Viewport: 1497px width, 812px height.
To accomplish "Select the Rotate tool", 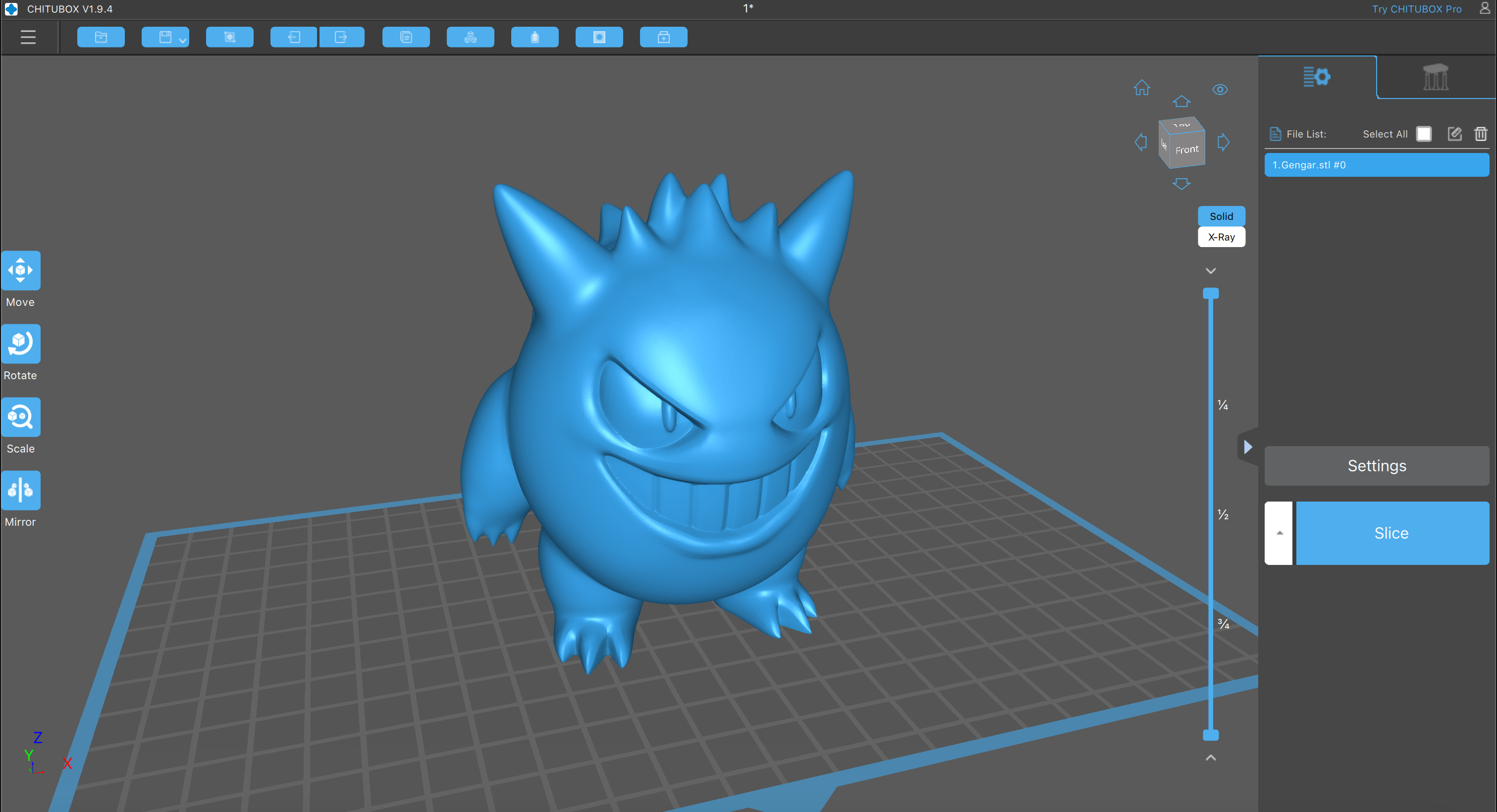I will pos(21,344).
